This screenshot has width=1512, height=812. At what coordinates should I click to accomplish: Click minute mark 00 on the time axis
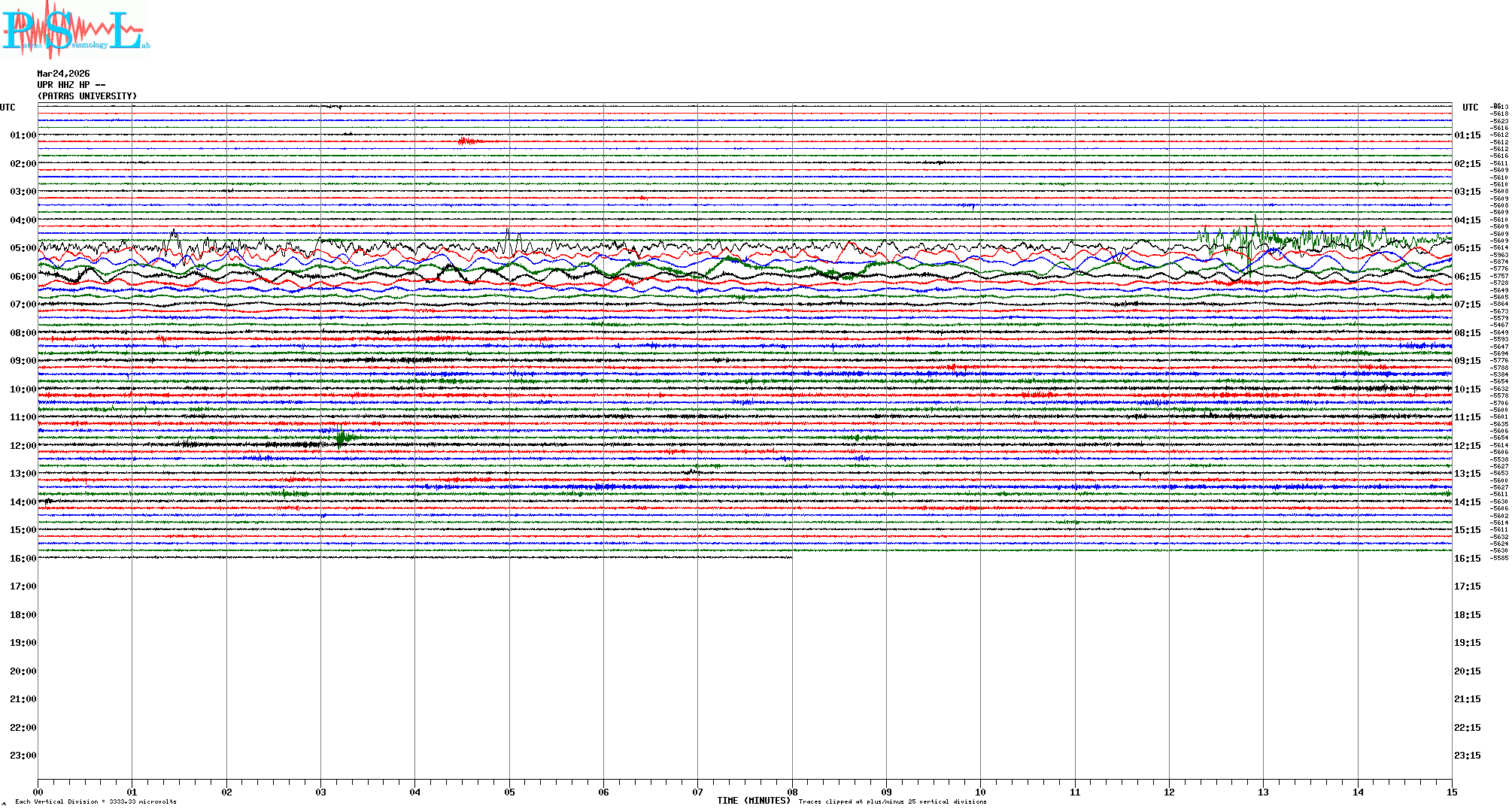click(x=38, y=792)
